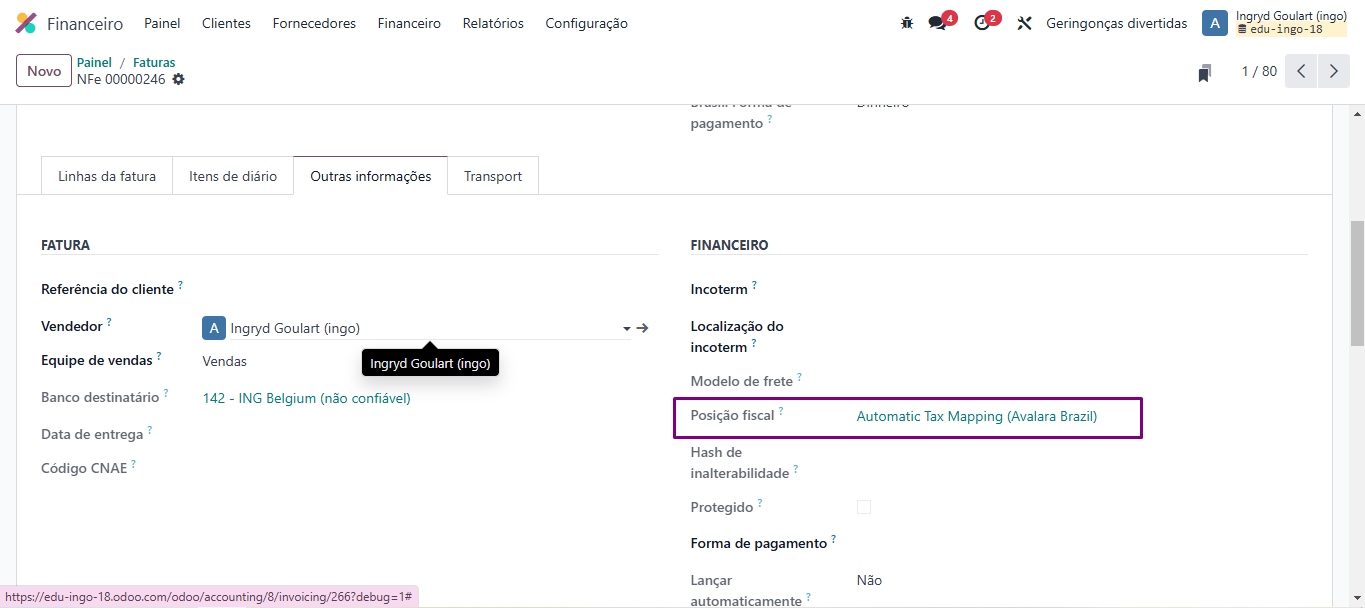
Task: Show help tooltip for Forma de pagamento
Action: pos(834,539)
